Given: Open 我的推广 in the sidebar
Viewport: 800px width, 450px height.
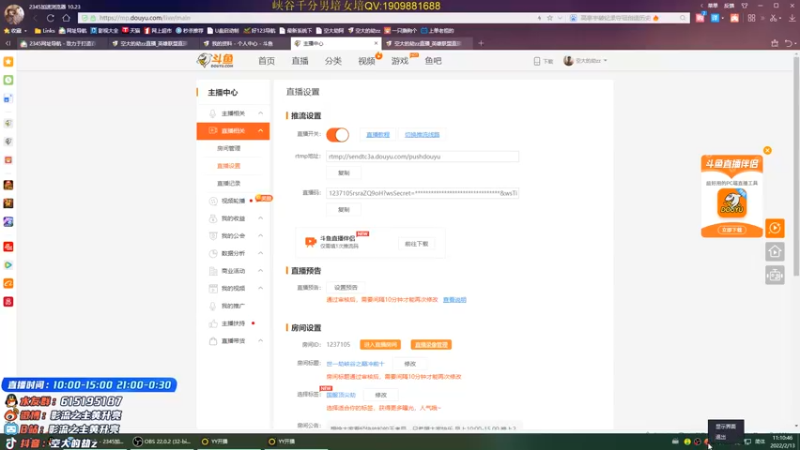Looking at the screenshot, I should coord(233,306).
